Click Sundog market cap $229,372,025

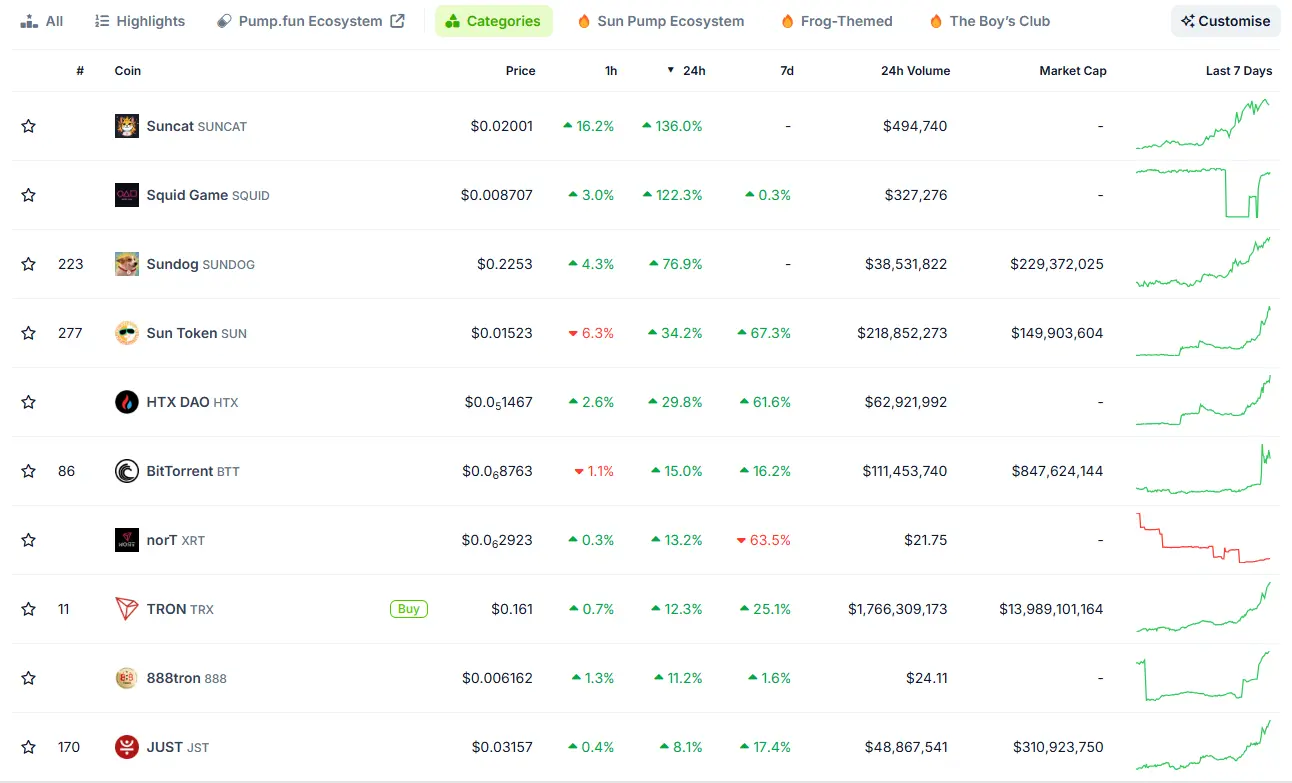pyautogui.click(x=1057, y=264)
